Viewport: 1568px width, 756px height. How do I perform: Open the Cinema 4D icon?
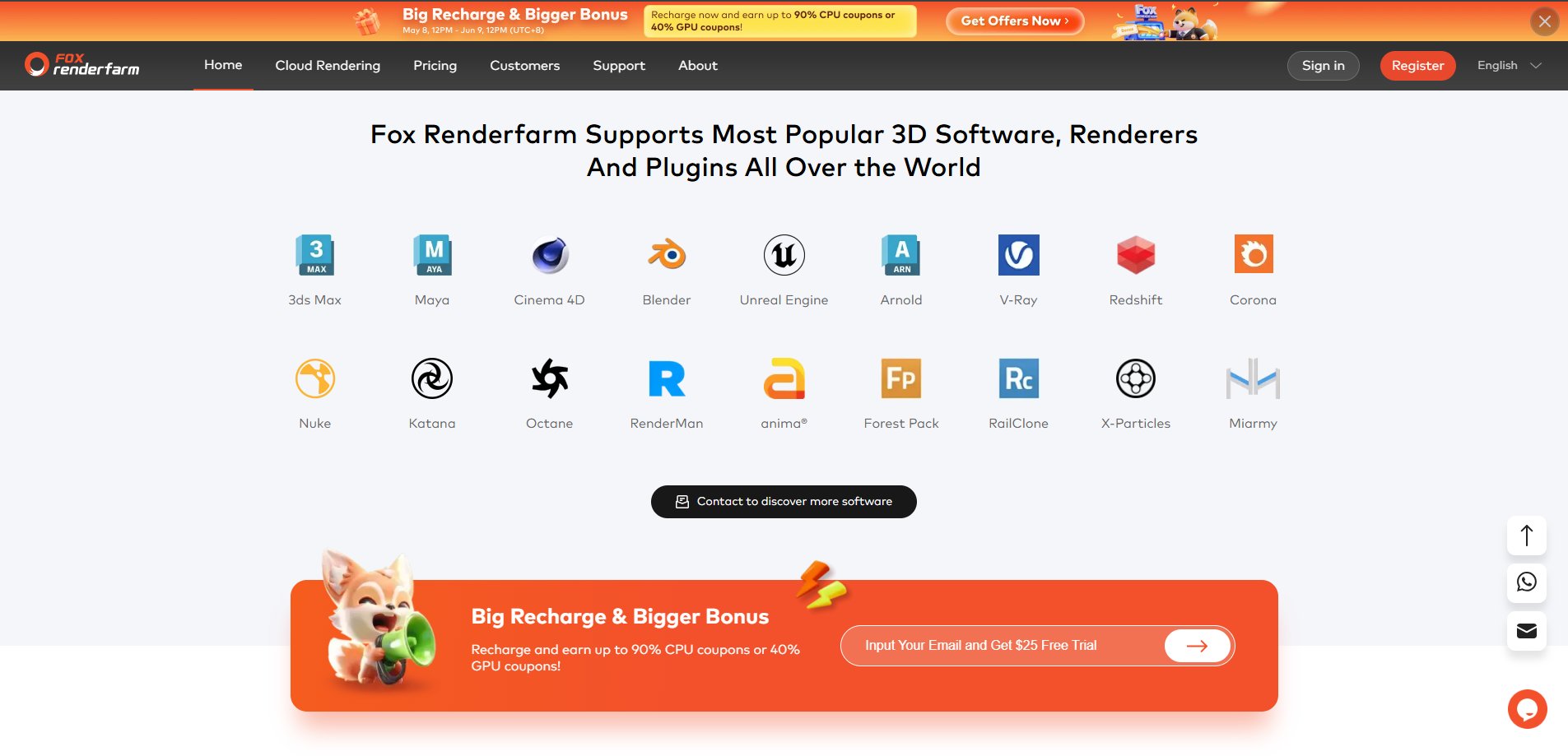click(550, 255)
